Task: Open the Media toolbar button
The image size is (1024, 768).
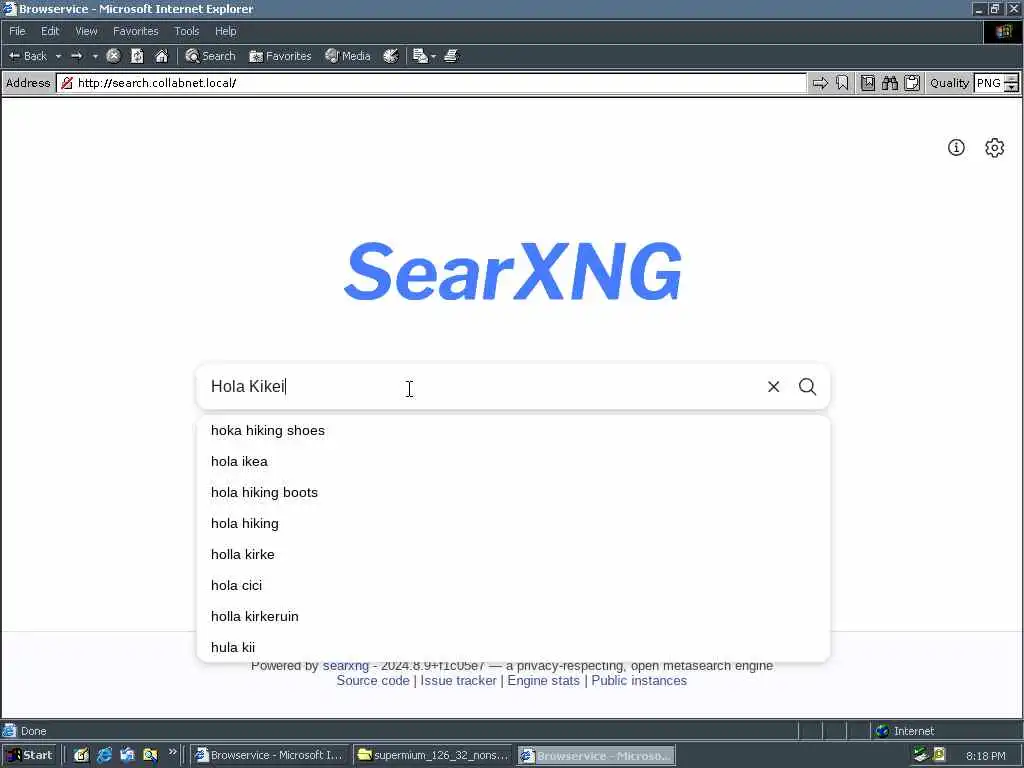Action: coord(348,56)
